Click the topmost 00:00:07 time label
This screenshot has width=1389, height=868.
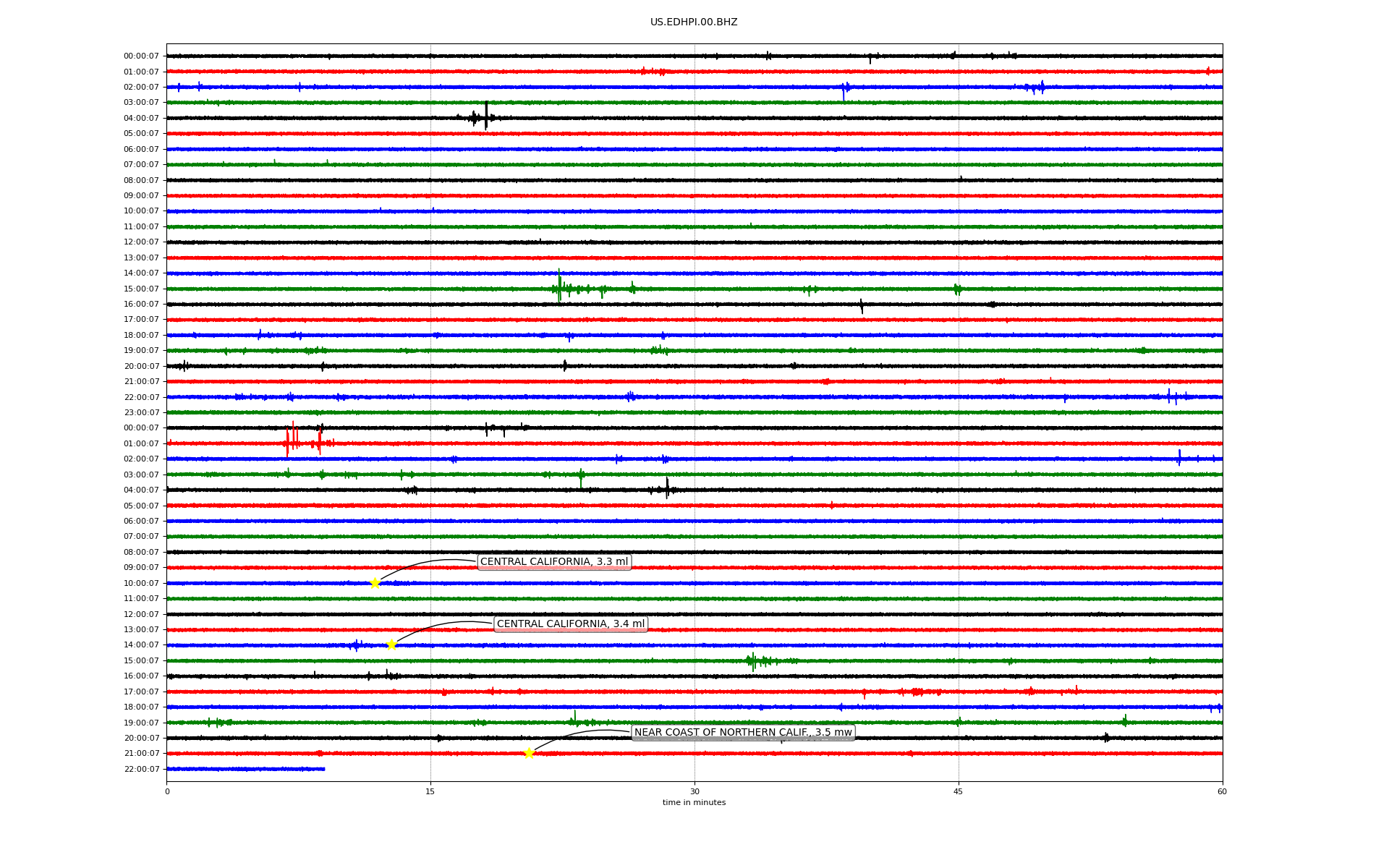point(141,56)
